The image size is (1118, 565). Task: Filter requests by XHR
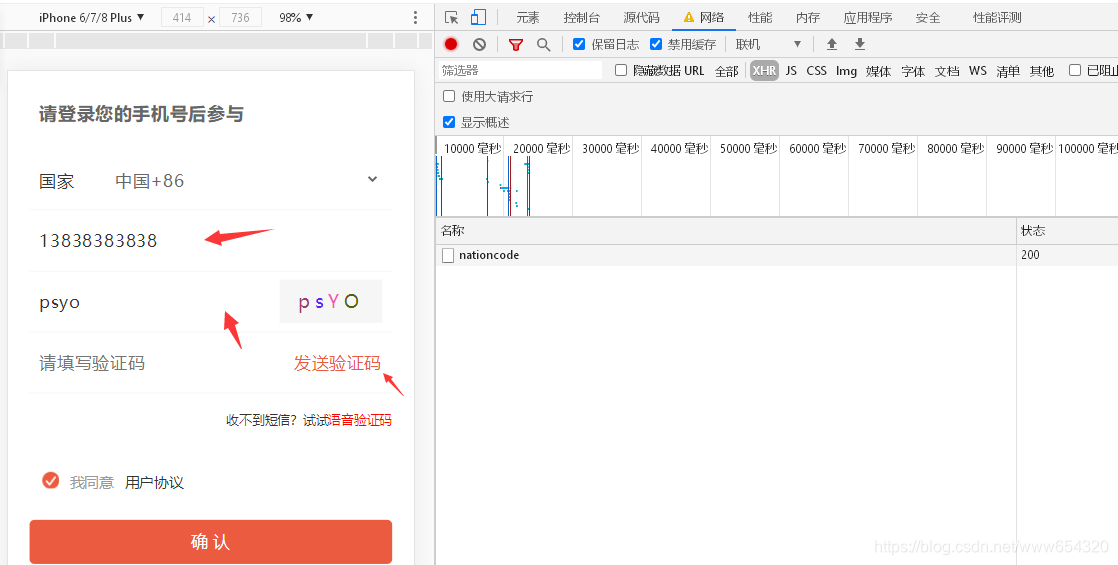coord(764,71)
